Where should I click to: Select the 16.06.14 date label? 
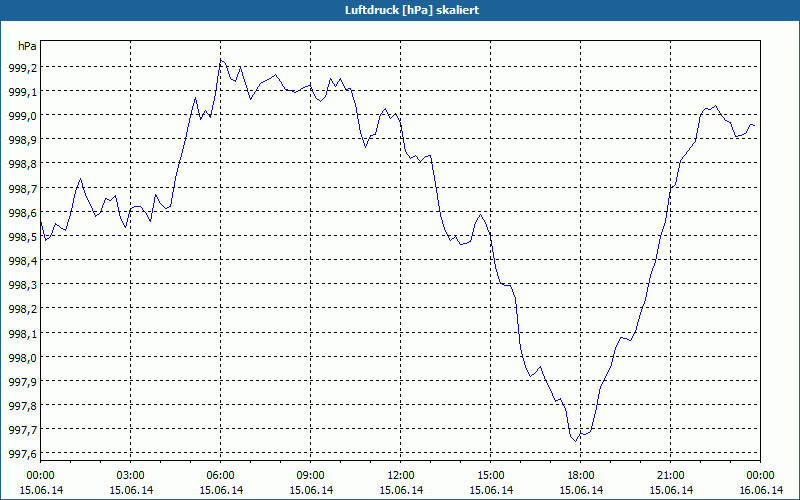(x=761, y=490)
